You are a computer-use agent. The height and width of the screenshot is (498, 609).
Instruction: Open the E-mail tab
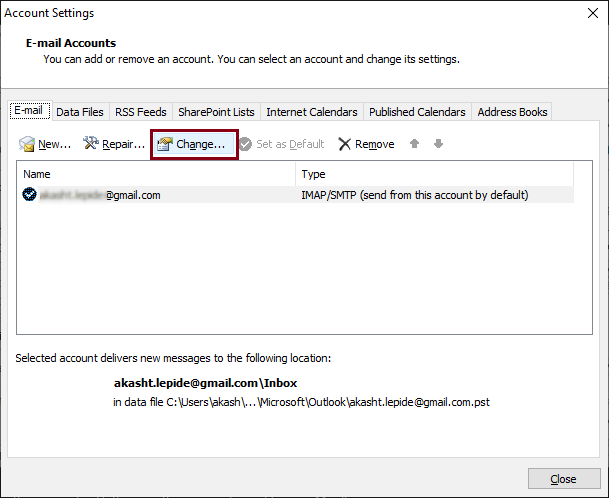(30, 111)
